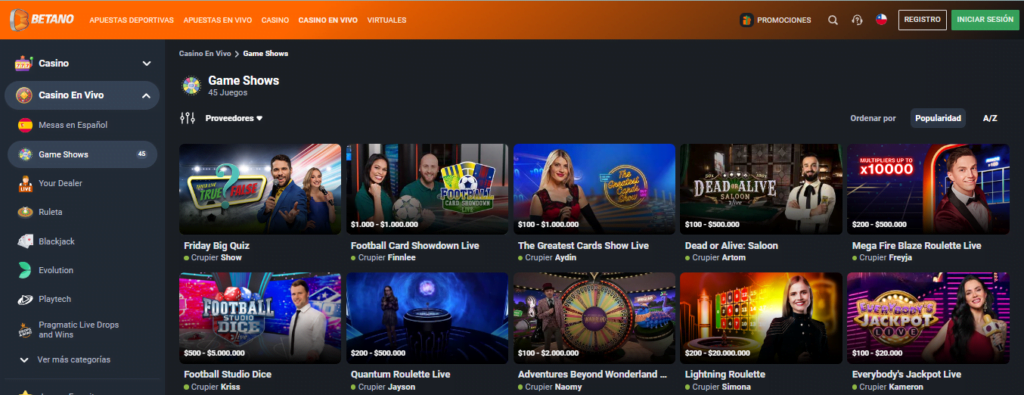The width and height of the screenshot is (1024, 395).
Task: Open the Lightning Roulette game thumbnail
Action: [x=761, y=318]
